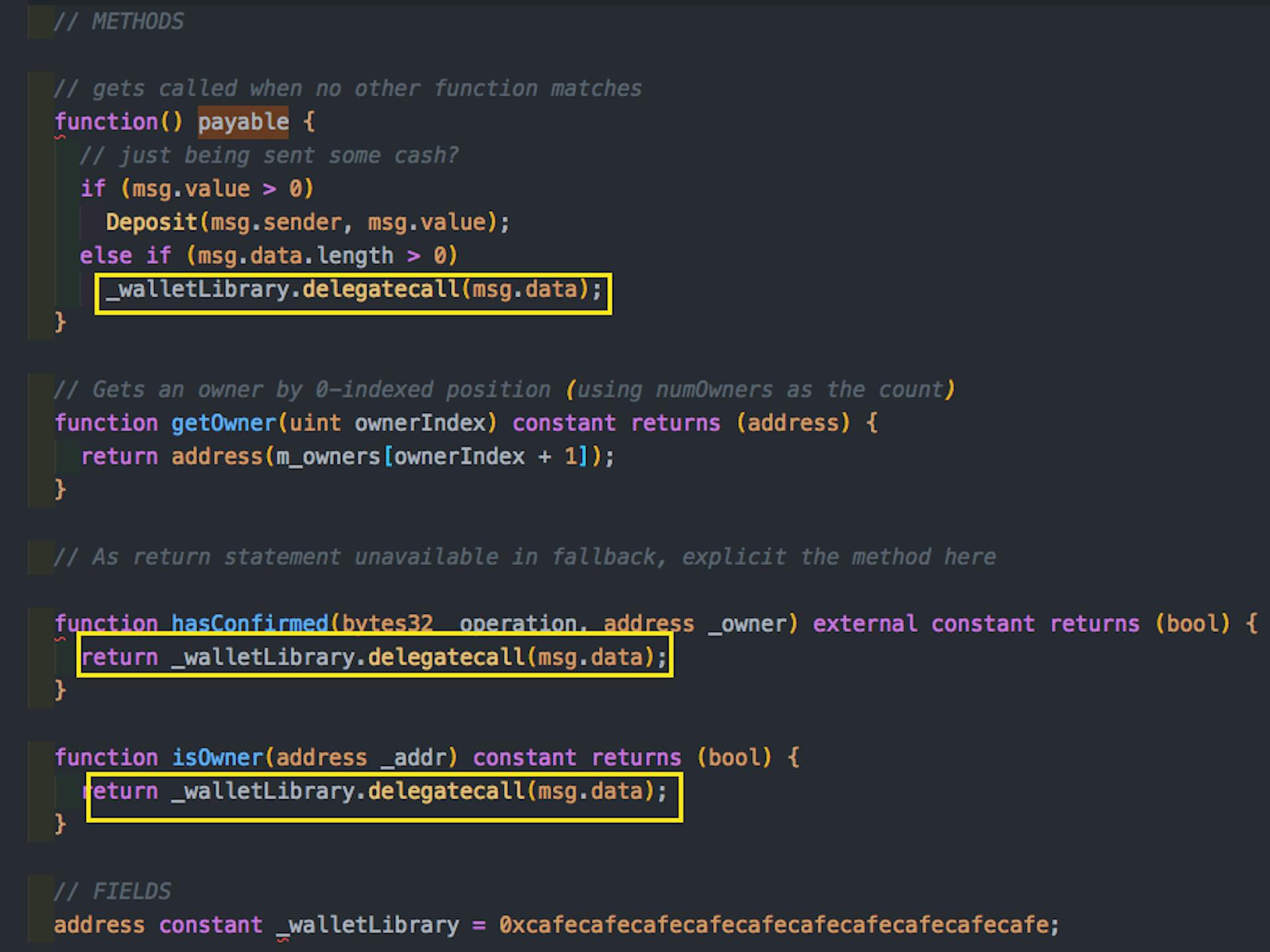
Task: Click the msg.data.length expression
Action: click(295, 256)
